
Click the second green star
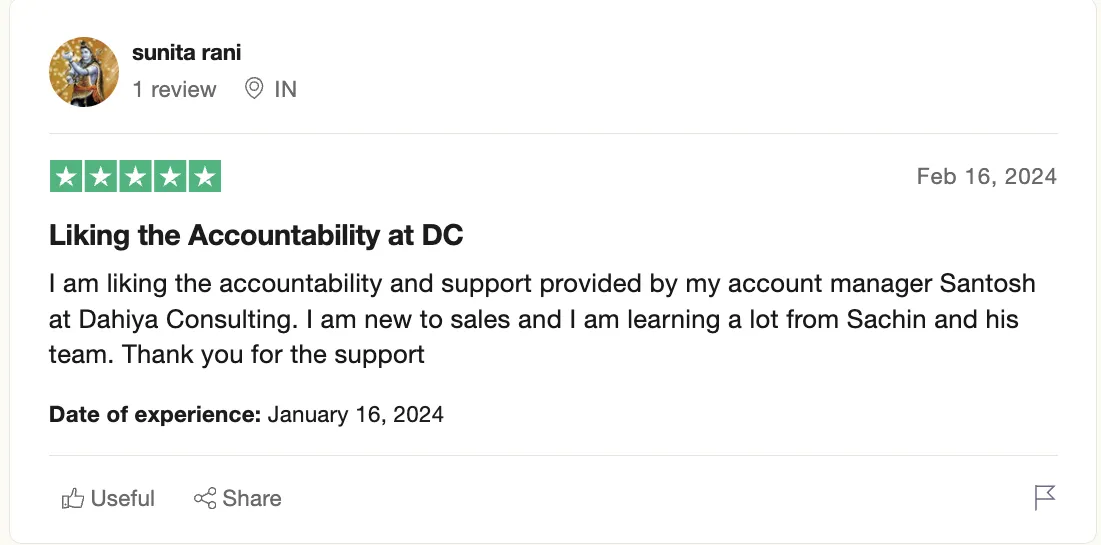(x=100, y=177)
